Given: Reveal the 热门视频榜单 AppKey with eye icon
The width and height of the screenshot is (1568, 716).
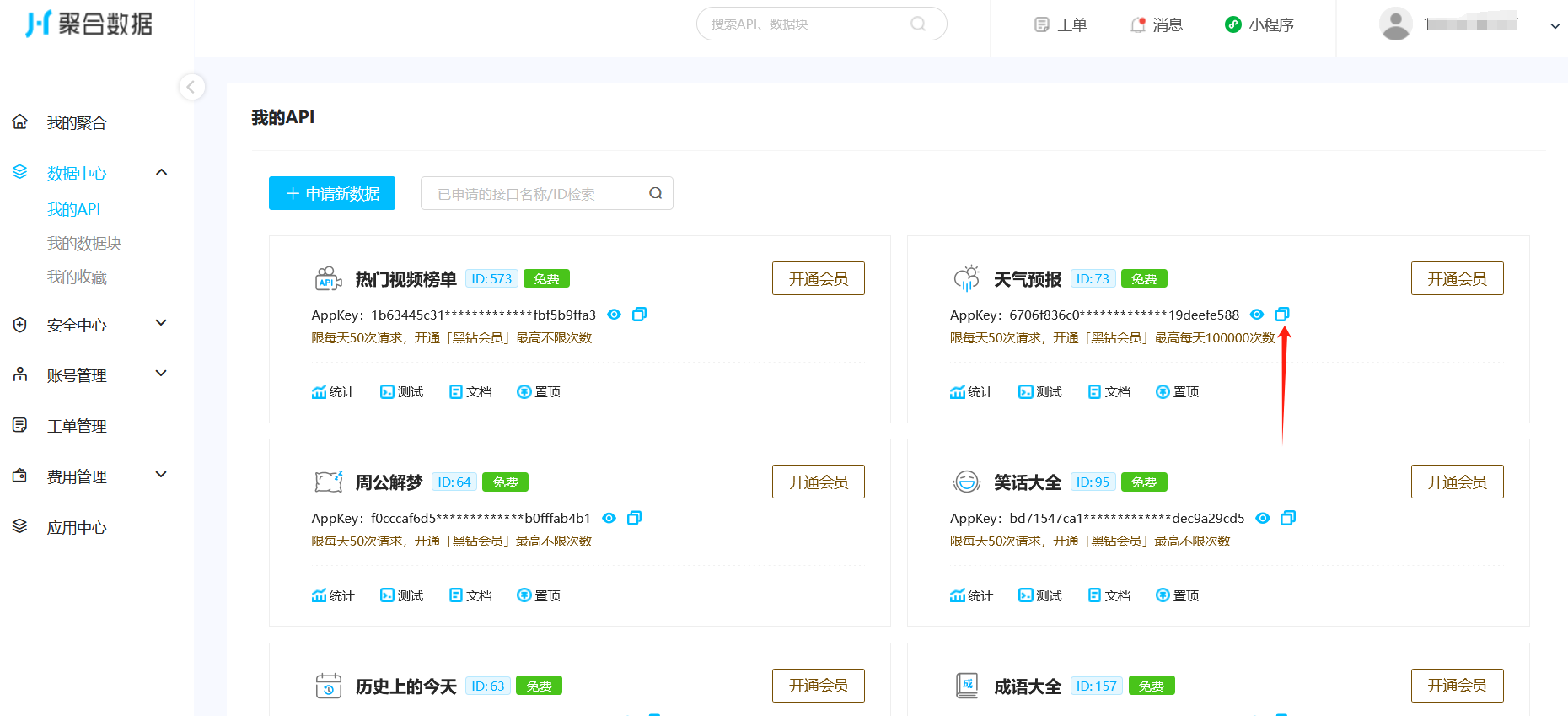Looking at the screenshot, I should click(615, 315).
